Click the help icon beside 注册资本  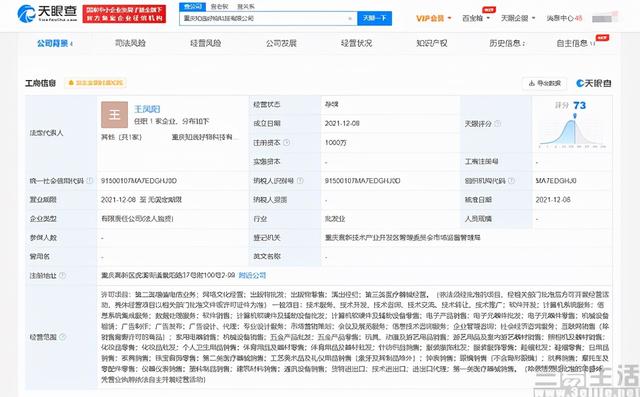287,142
